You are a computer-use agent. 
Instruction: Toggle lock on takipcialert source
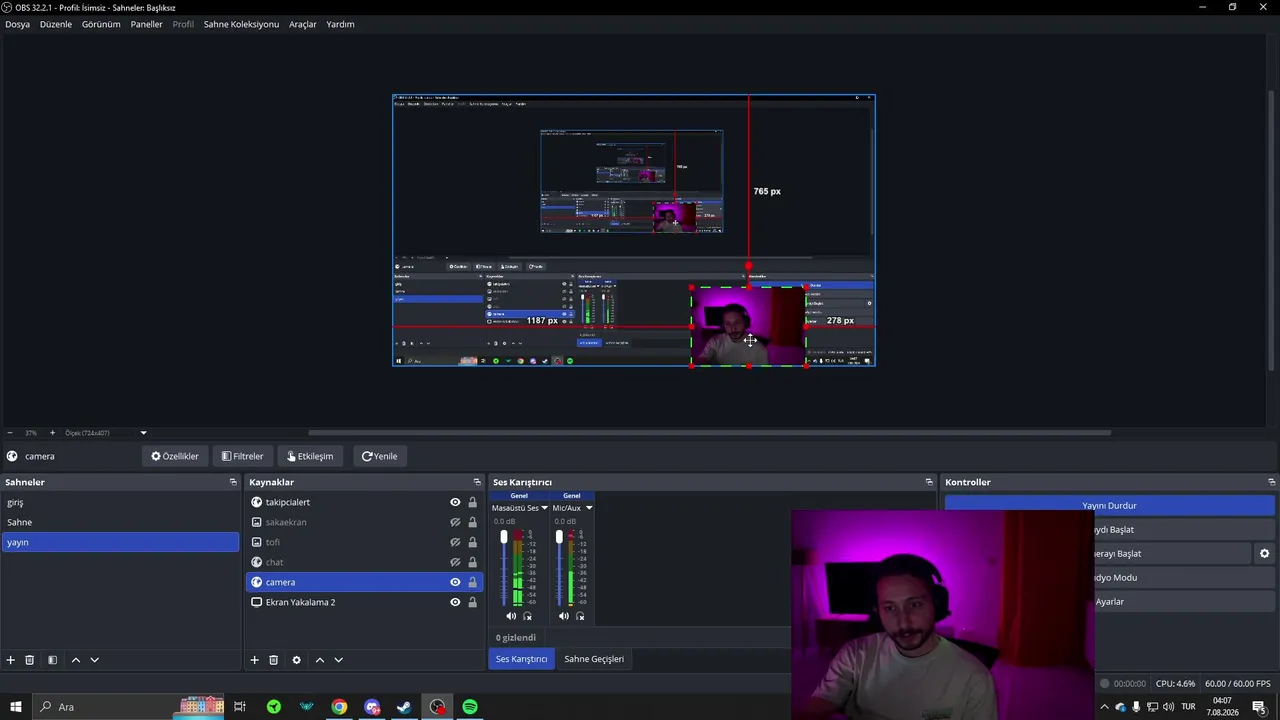pos(472,502)
